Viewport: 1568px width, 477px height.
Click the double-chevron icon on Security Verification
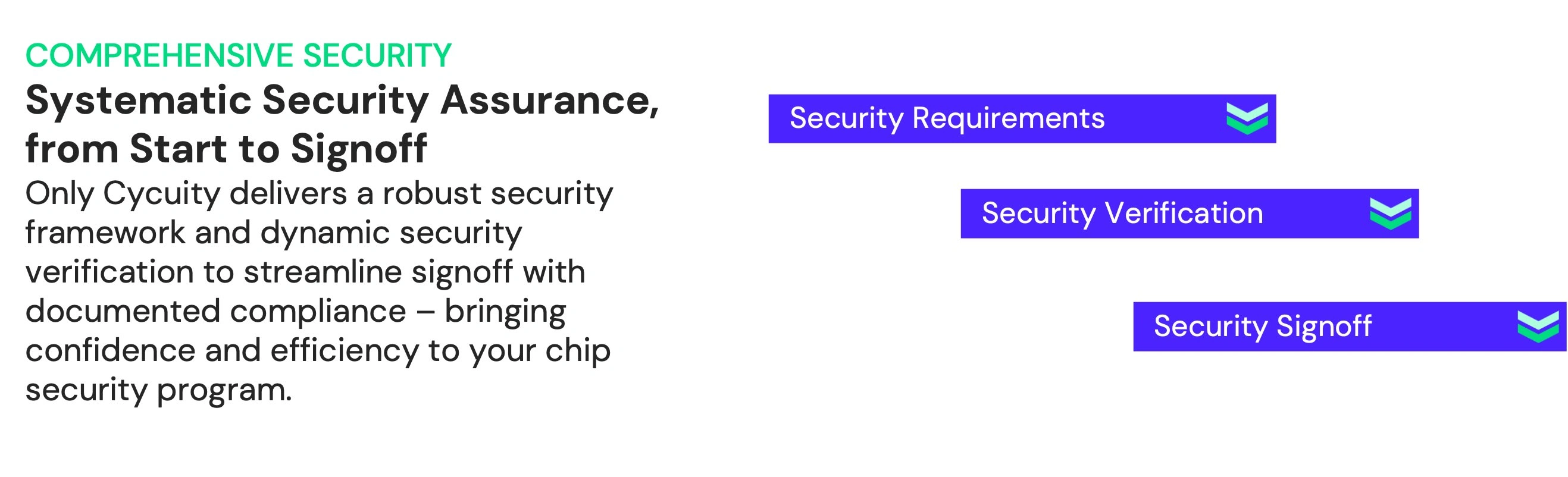coord(1390,214)
